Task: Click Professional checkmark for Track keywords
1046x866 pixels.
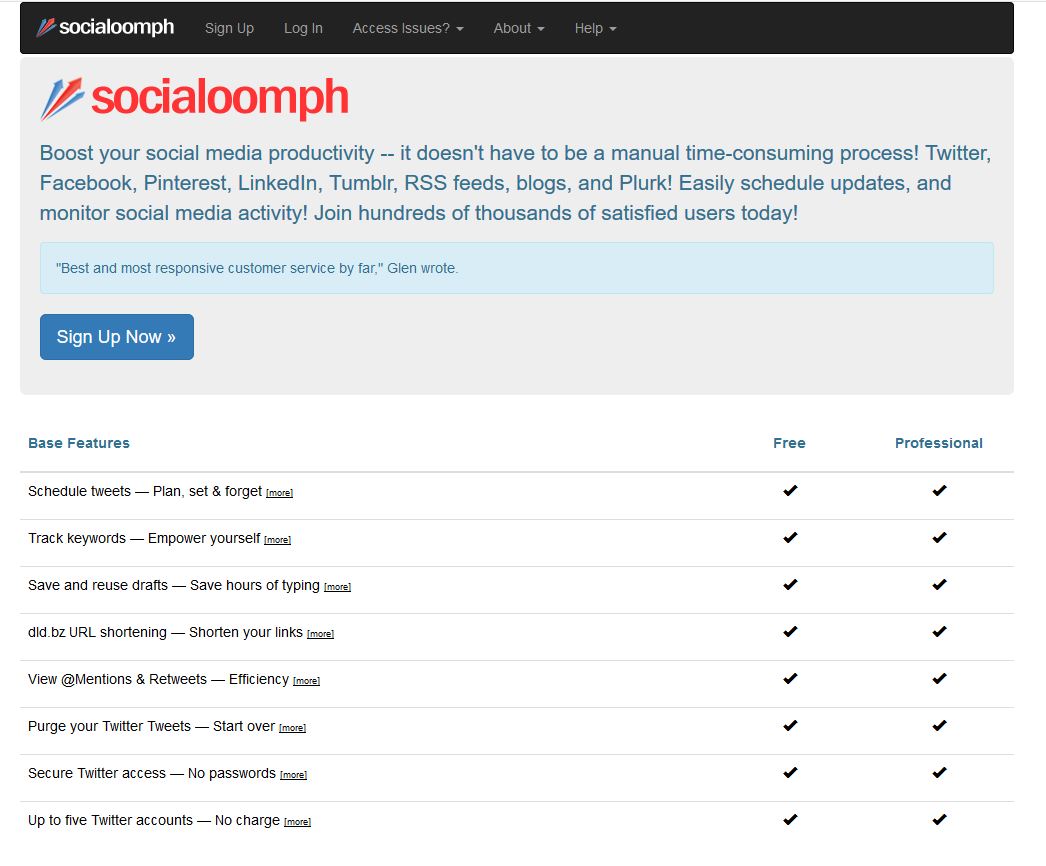Action: 939,537
